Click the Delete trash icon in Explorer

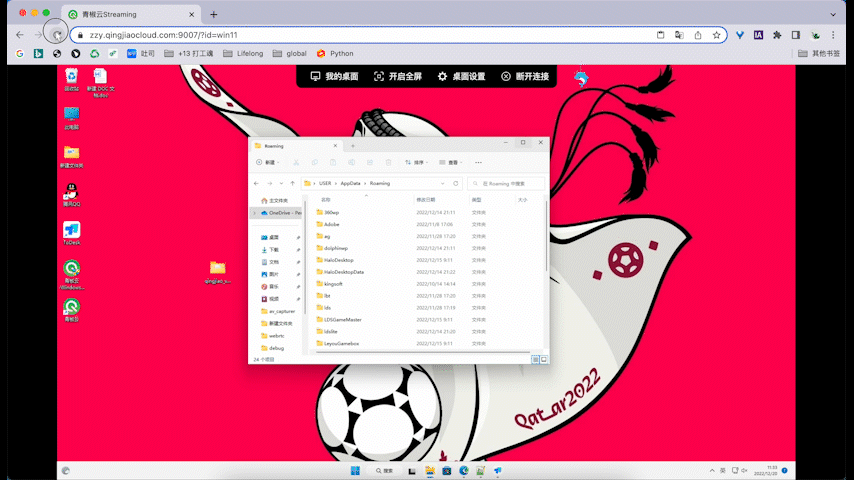pos(388,162)
